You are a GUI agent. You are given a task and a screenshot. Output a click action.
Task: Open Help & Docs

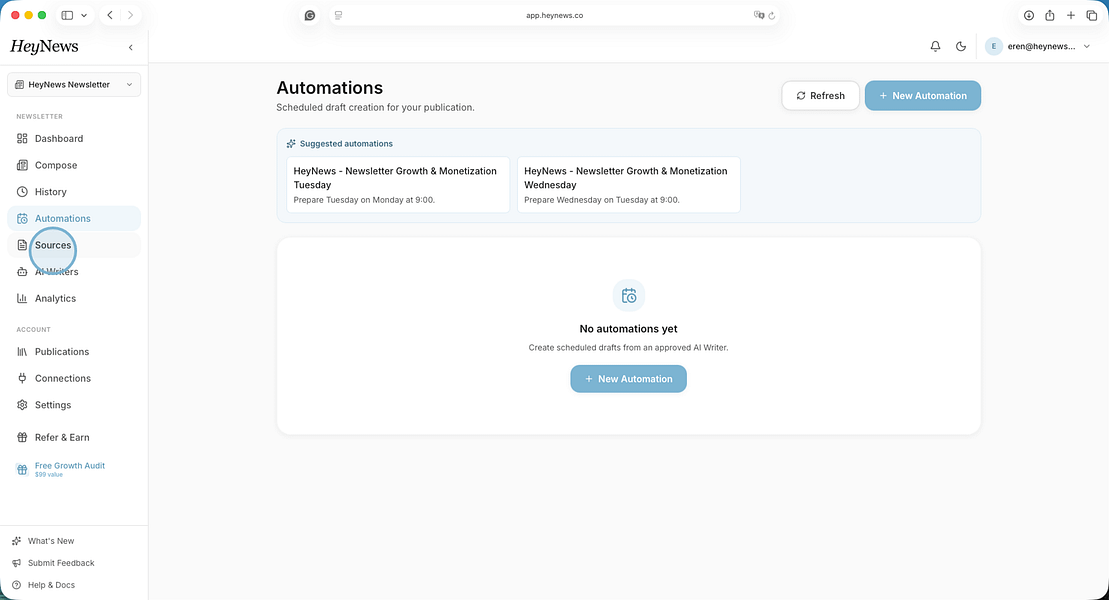click(51, 585)
